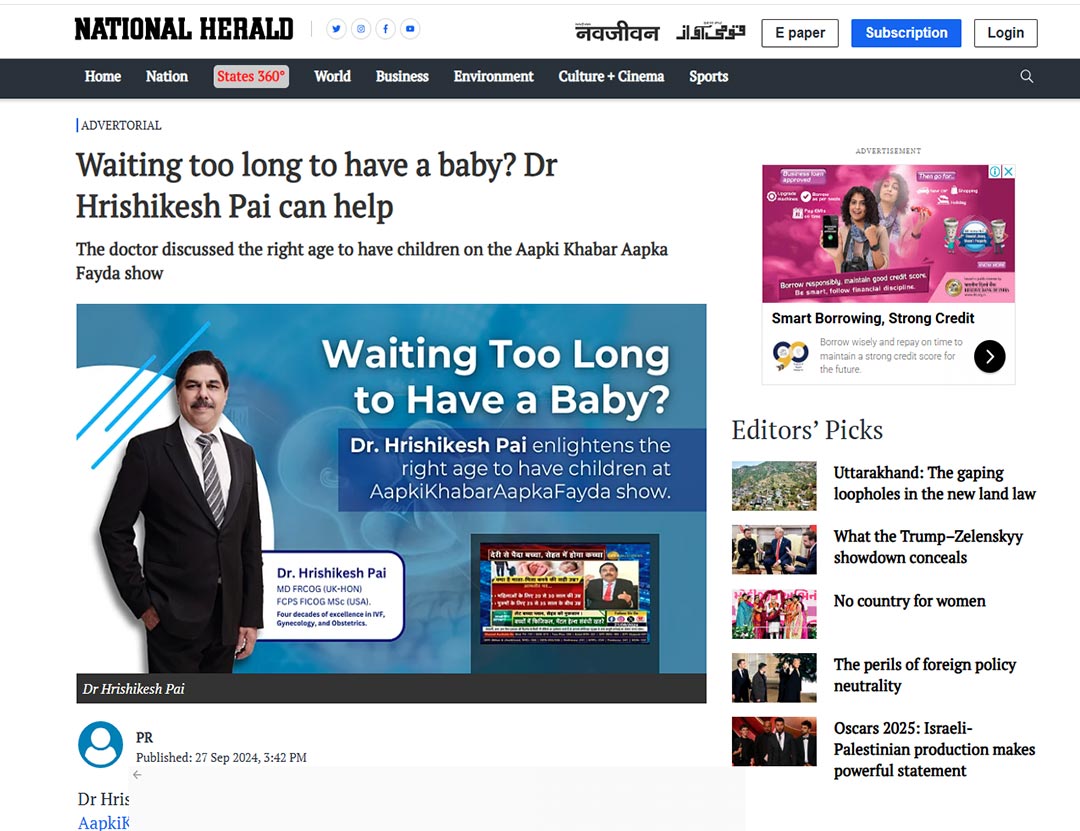Open the Uttarakhand land law thumbnail

click(774, 486)
